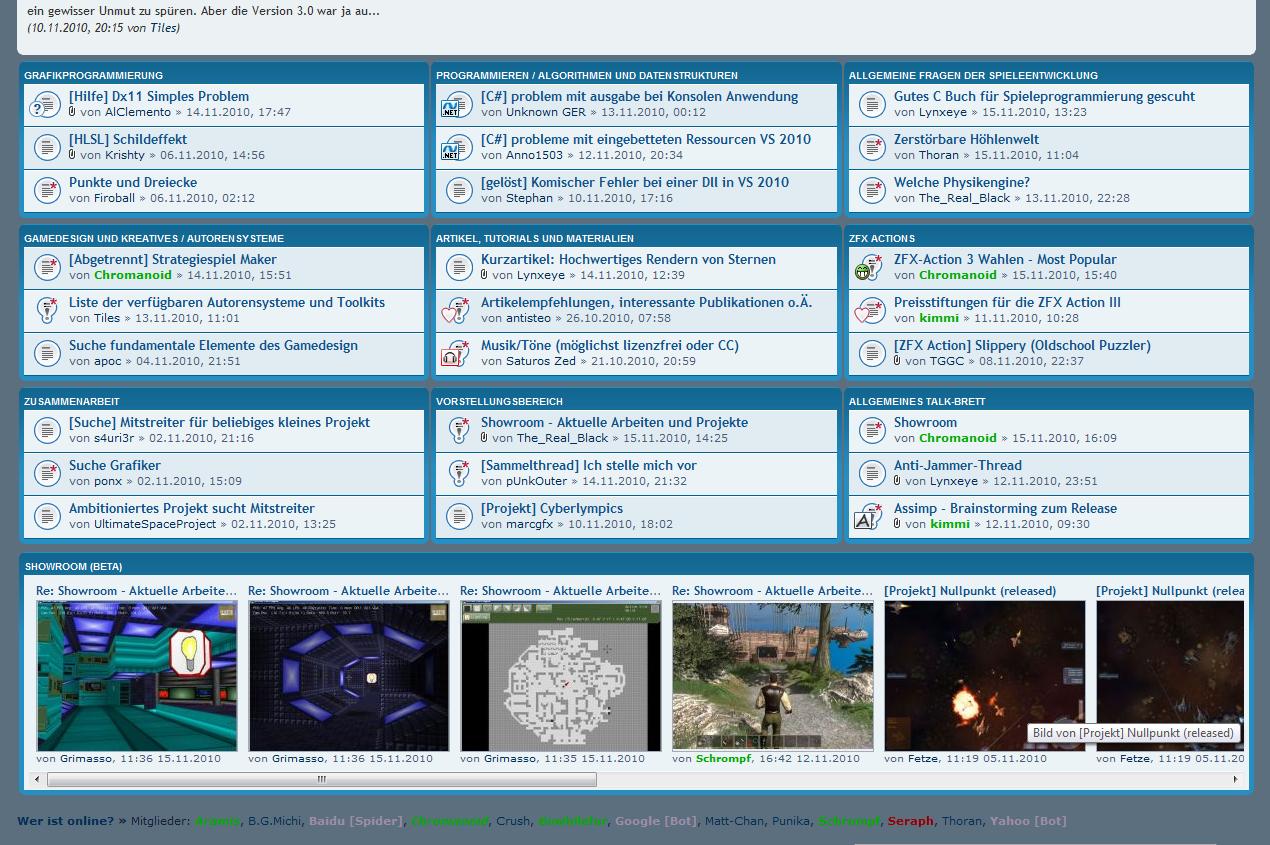The height and width of the screenshot is (845, 1270).
Task: Click the showroom scroll left arrow
Action: pos(37,779)
